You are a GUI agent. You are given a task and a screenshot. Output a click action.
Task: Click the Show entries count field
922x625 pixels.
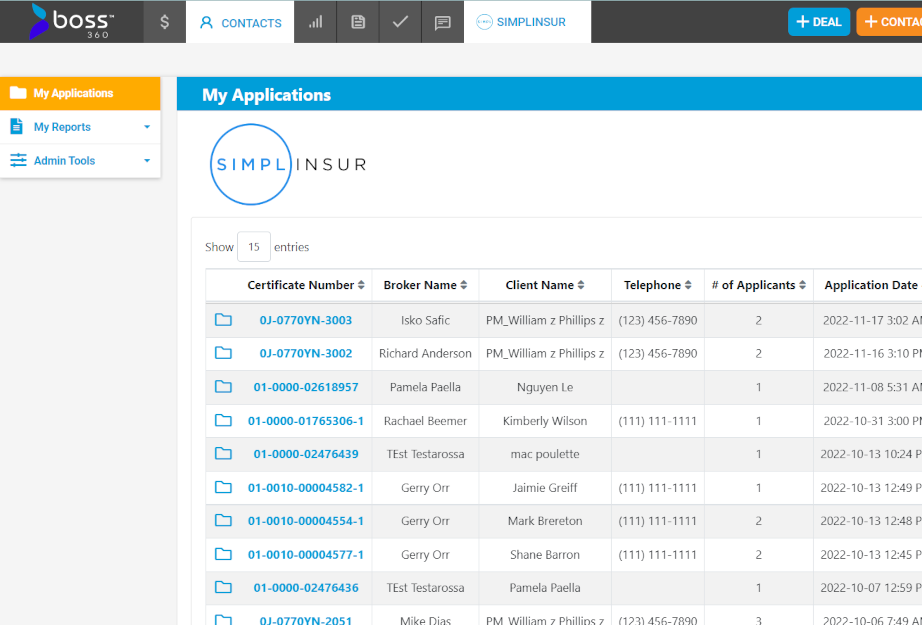point(253,247)
